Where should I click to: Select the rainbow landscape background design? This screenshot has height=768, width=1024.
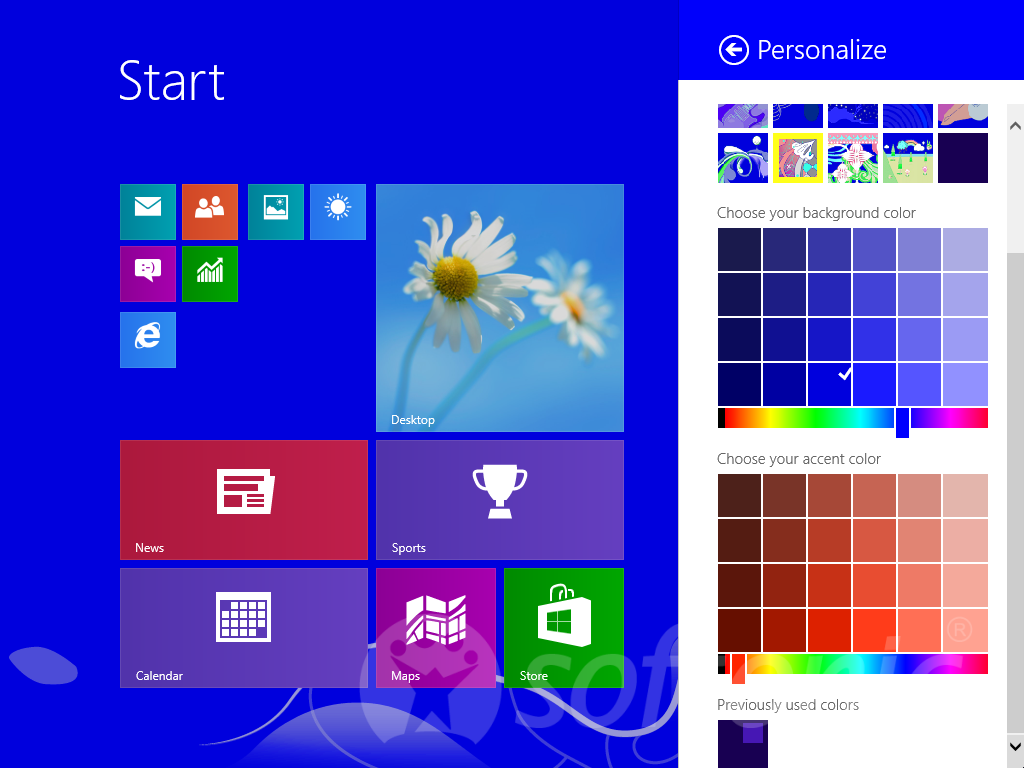coord(908,157)
